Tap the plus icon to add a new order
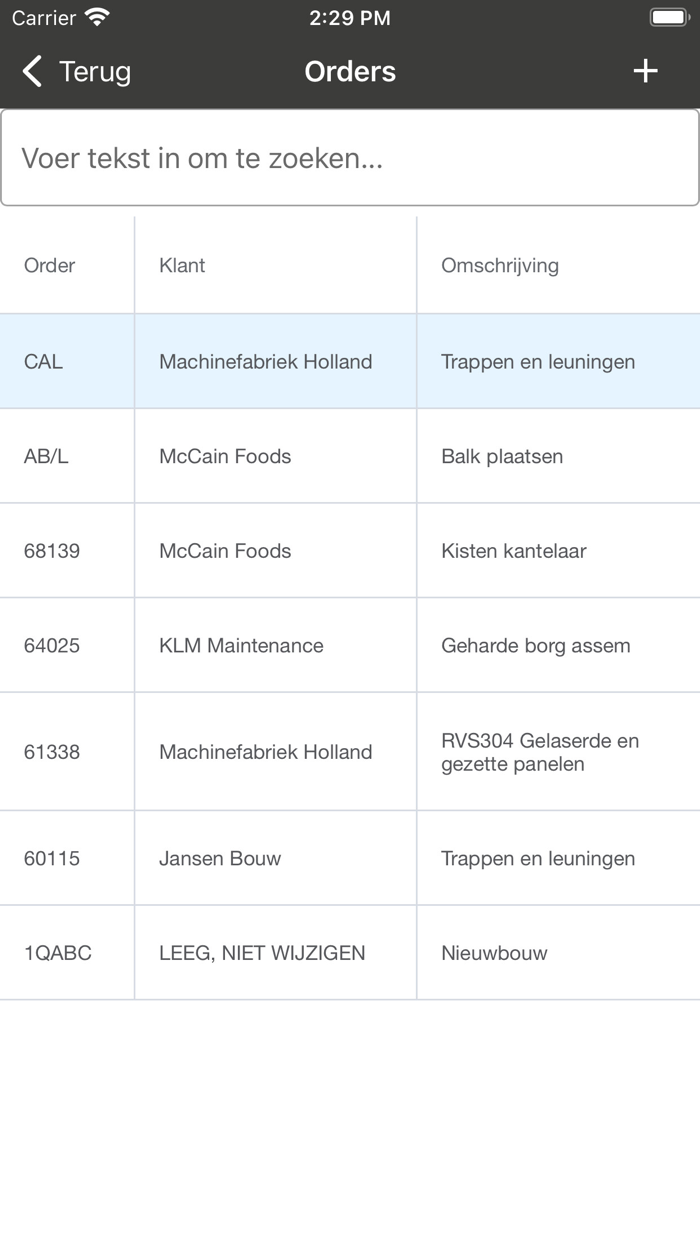 tap(645, 71)
